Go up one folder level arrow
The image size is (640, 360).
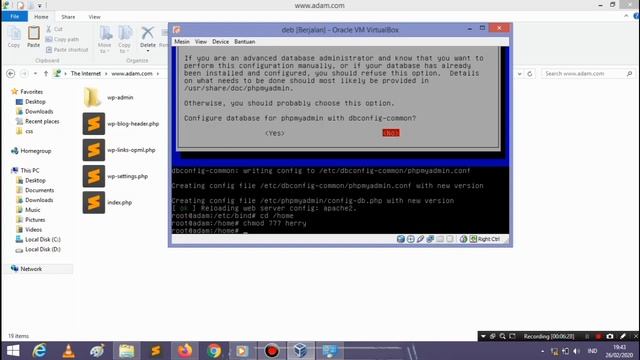[x=46, y=73]
